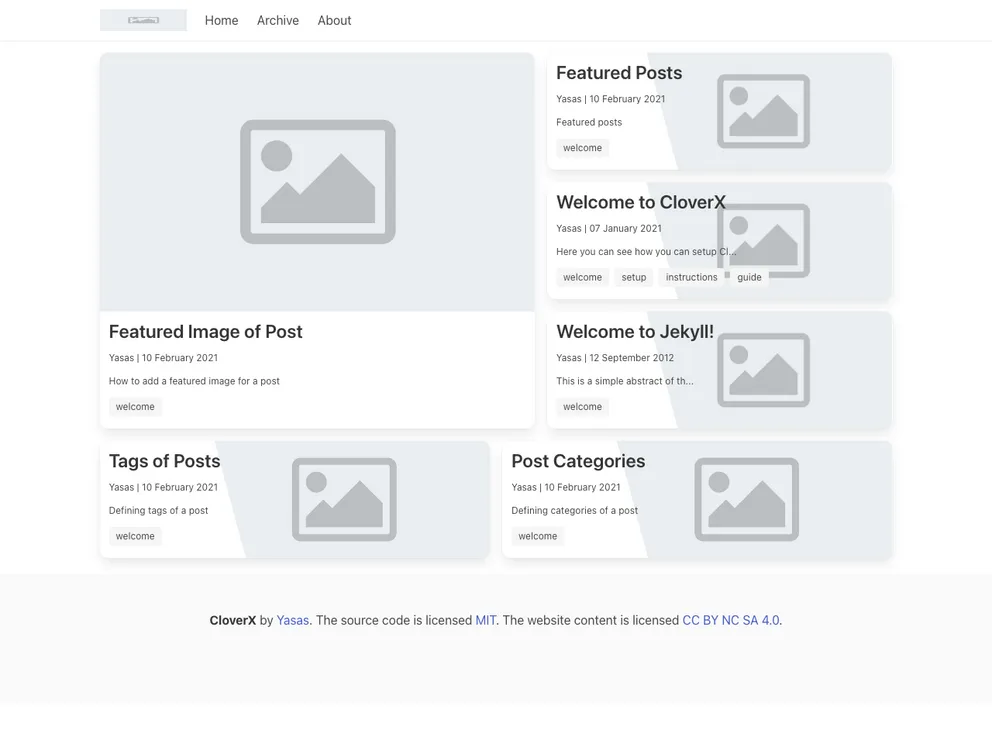Open the MIT license link in footer

(486, 620)
